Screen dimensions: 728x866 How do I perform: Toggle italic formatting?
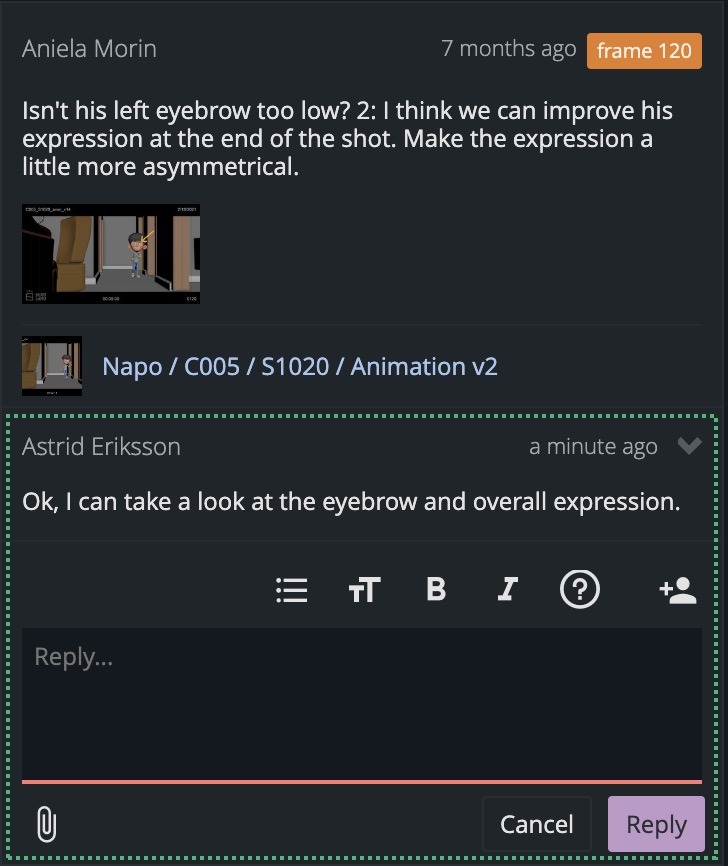coord(506,591)
